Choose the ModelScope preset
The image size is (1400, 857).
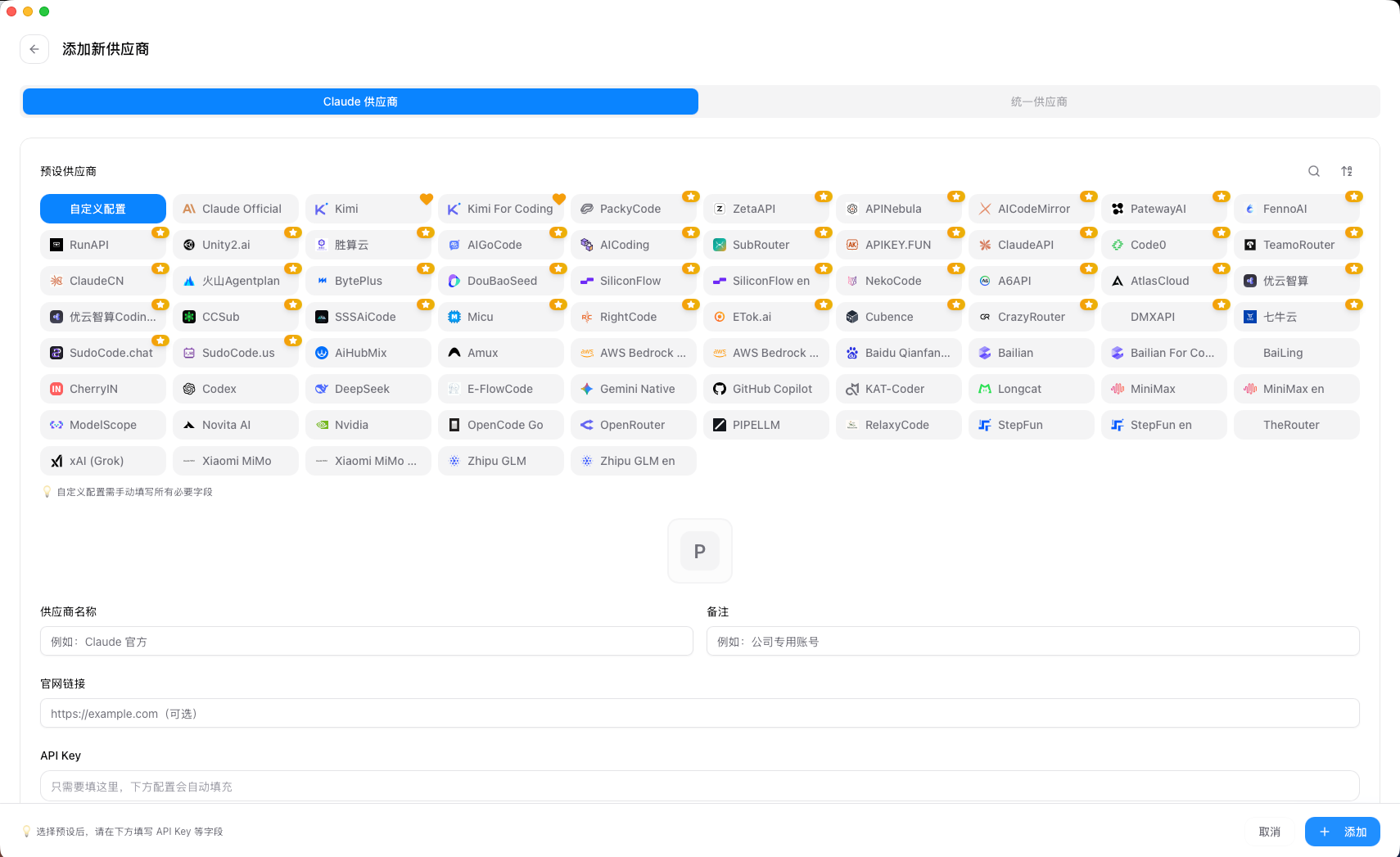click(103, 425)
